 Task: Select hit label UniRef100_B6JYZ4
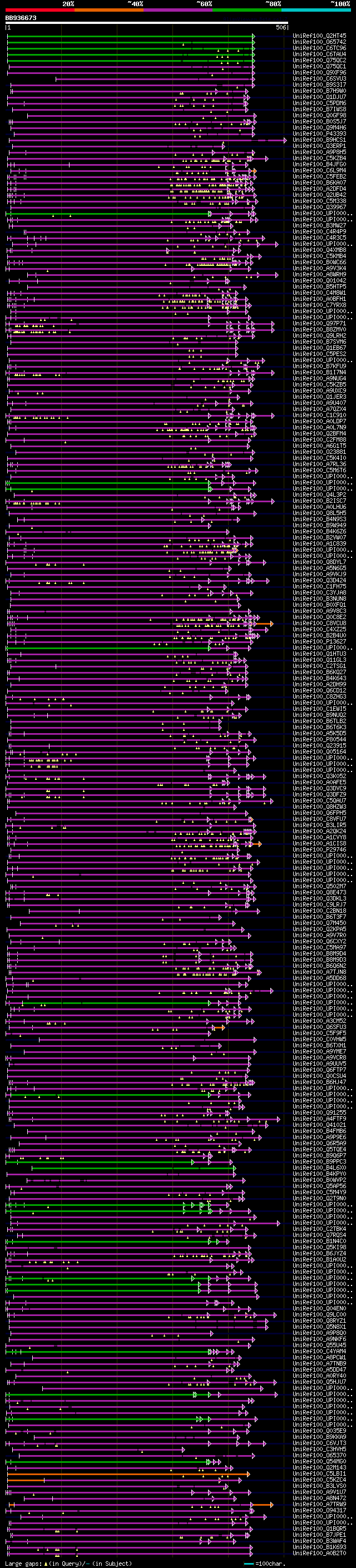pyautogui.click(x=319, y=1253)
